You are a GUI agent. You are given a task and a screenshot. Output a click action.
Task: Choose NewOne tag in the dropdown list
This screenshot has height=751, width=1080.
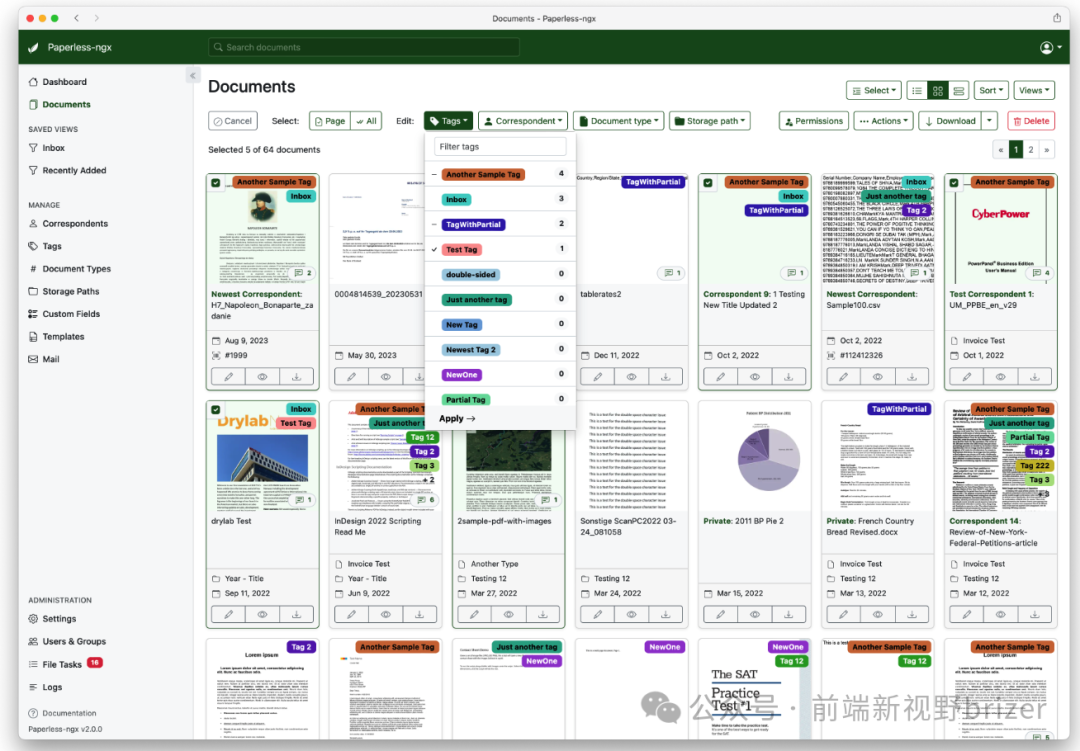pyautogui.click(x=500, y=375)
